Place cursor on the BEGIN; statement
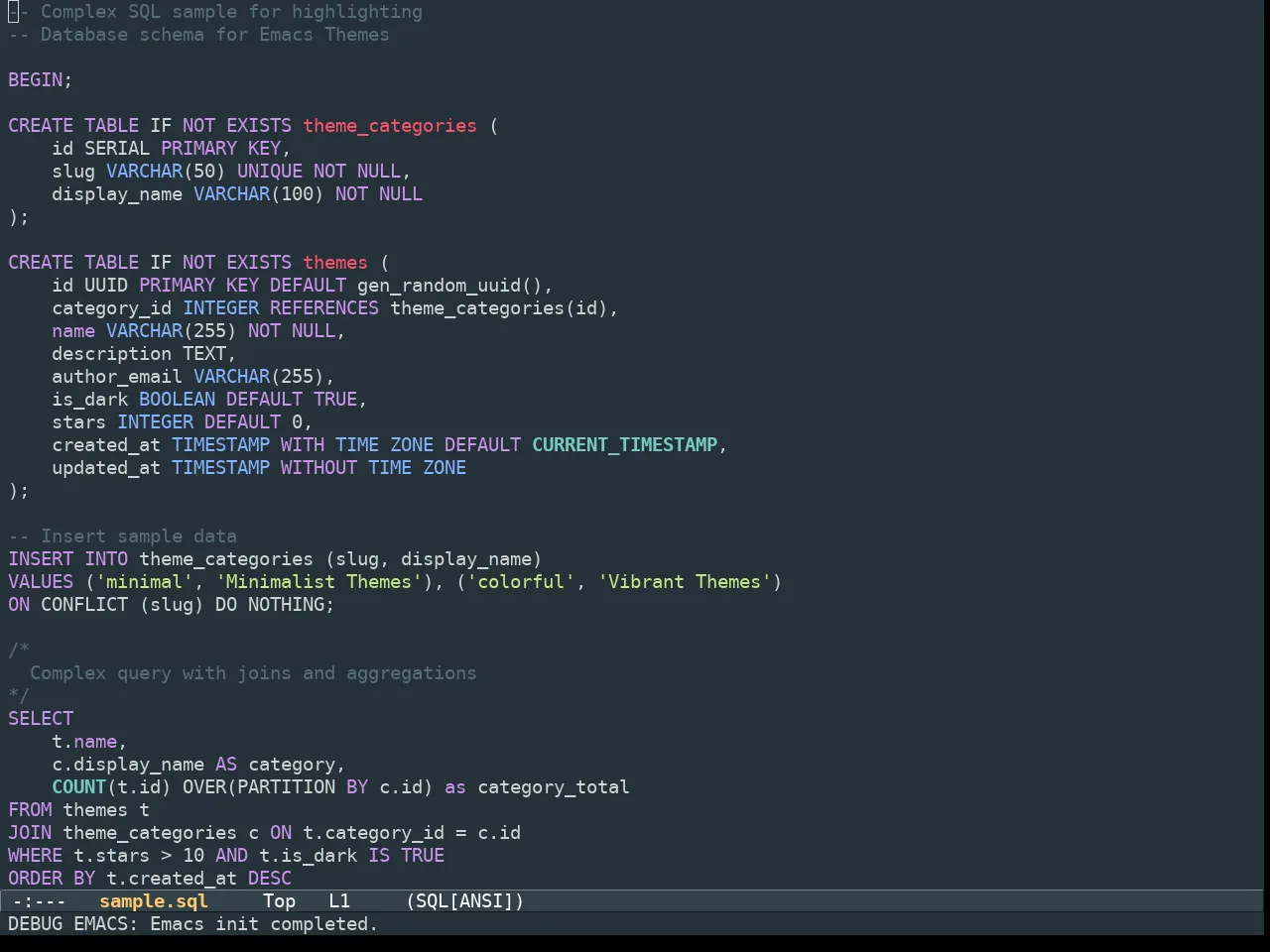 (41, 79)
